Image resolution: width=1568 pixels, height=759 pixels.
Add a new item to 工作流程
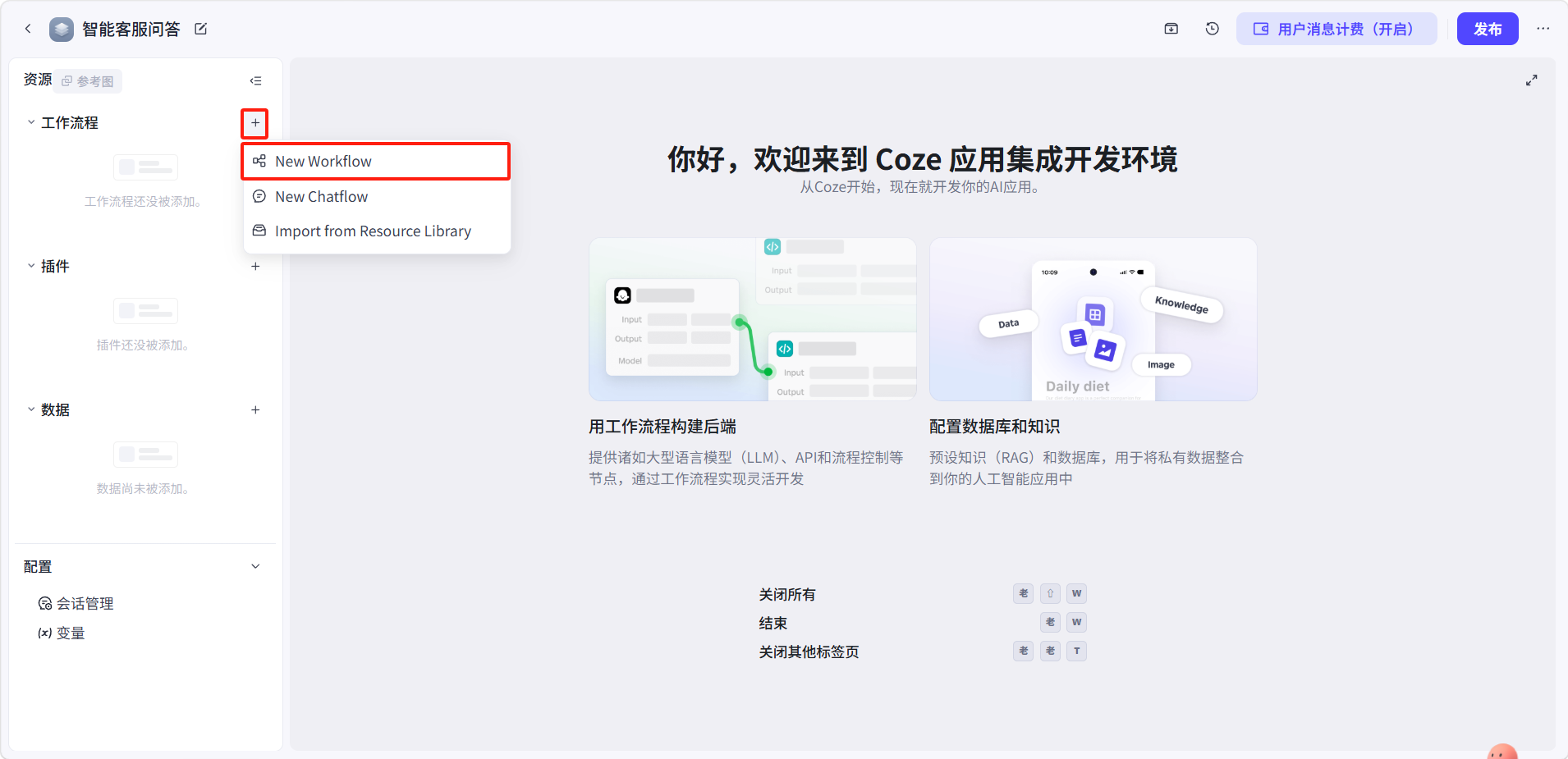pyautogui.click(x=255, y=123)
